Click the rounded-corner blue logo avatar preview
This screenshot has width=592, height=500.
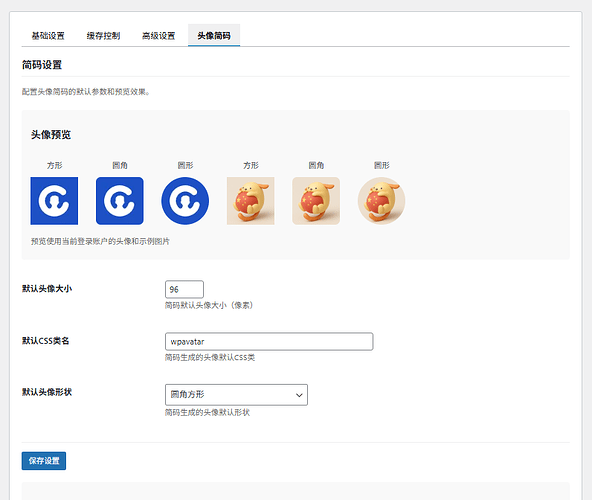120,201
